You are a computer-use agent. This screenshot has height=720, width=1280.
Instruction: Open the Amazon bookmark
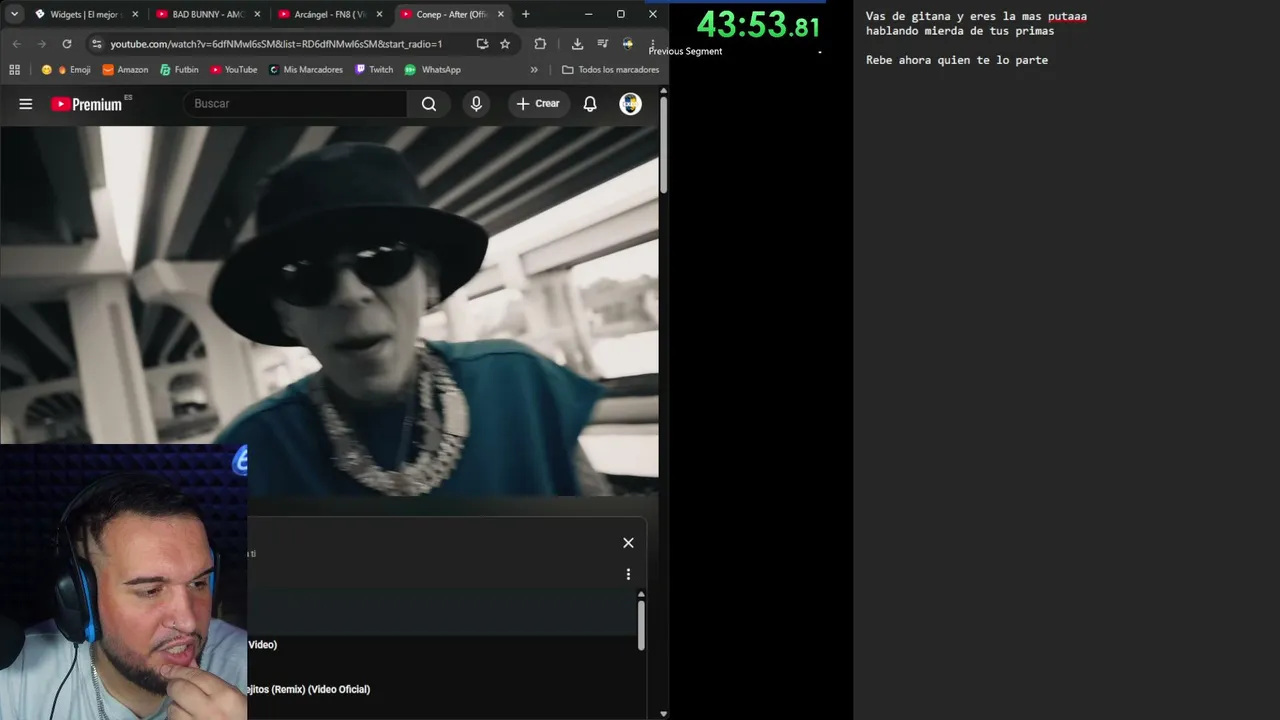pos(125,70)
